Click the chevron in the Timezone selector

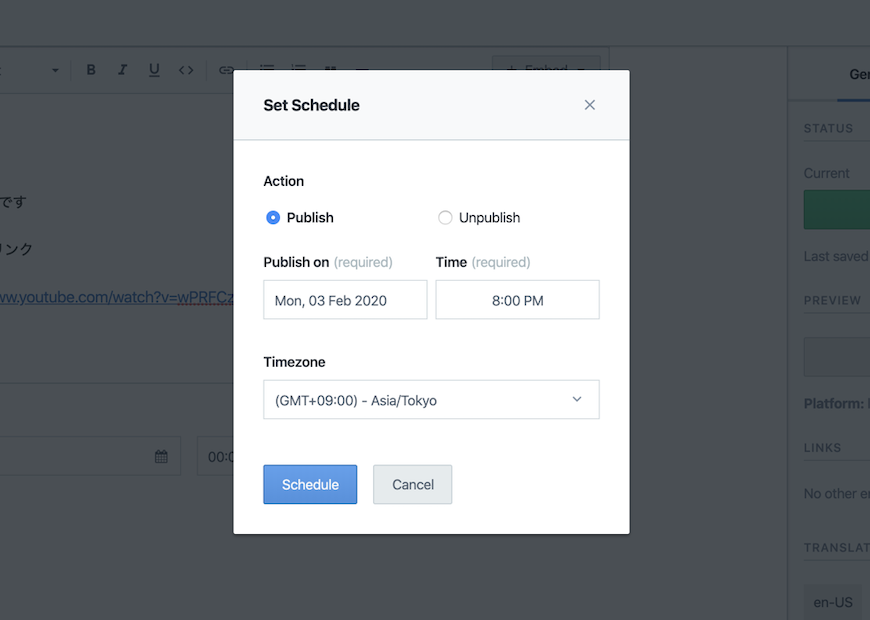[577, 399]
